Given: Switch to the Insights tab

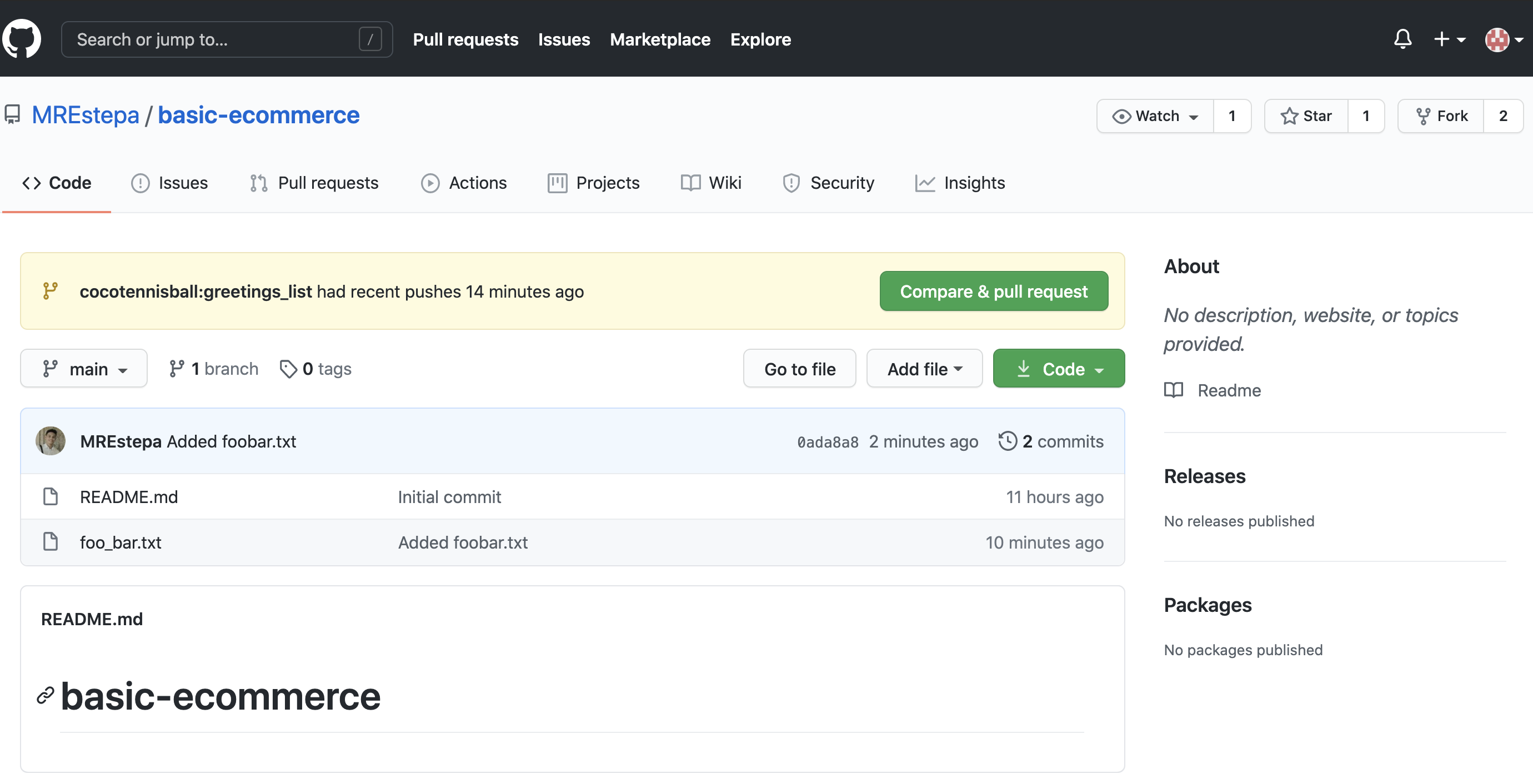Looking at the screenshot, I should [960, 183].
